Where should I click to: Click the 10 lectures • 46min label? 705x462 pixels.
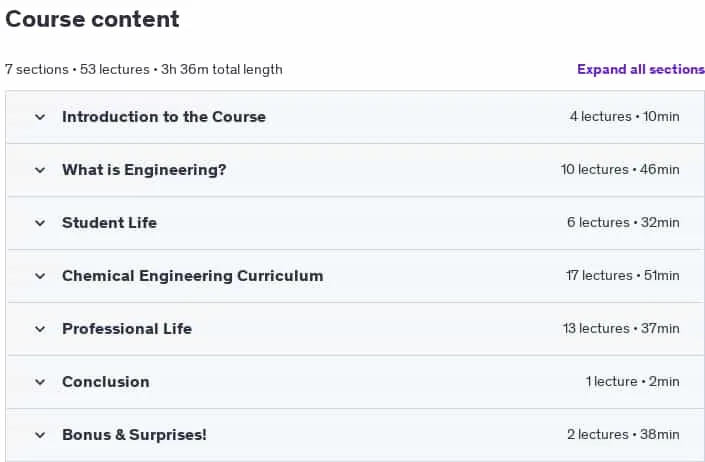[620, 169]
